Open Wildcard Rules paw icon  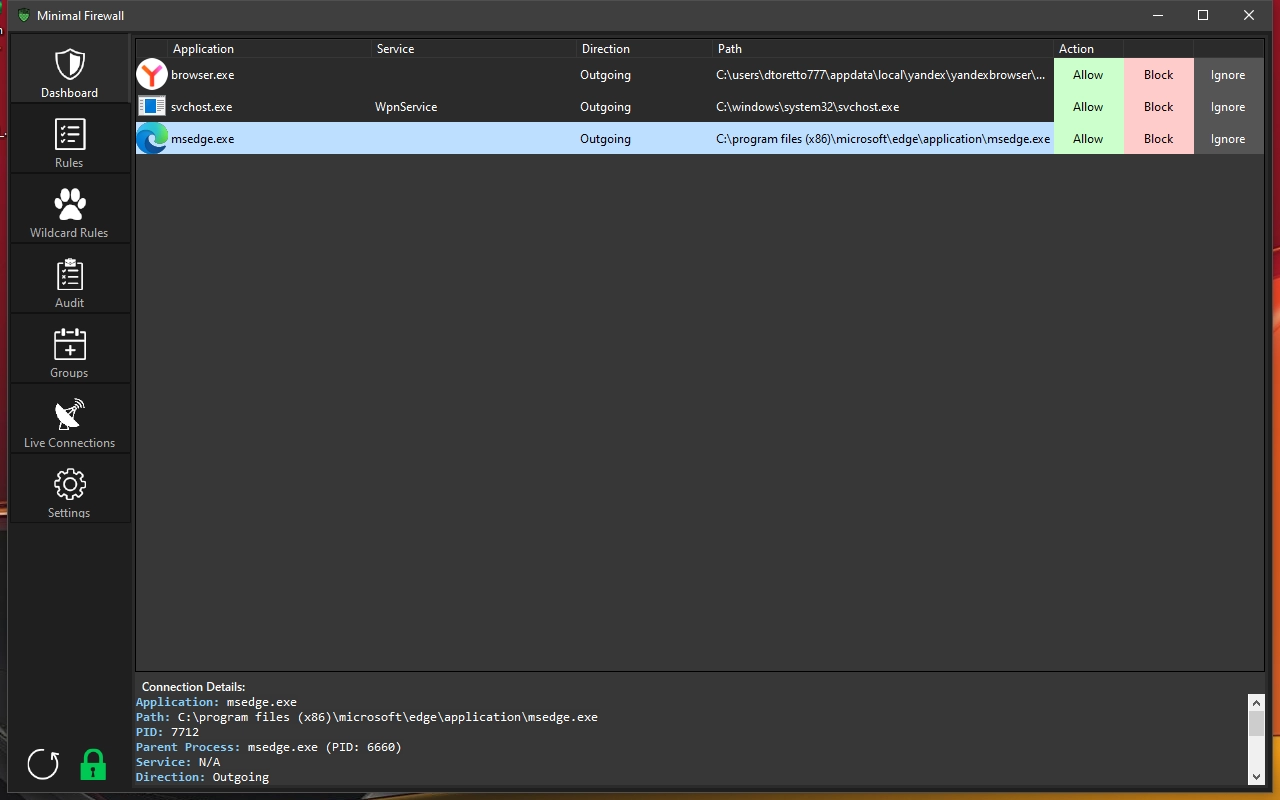pyautogui.click(x=70, y=205)
